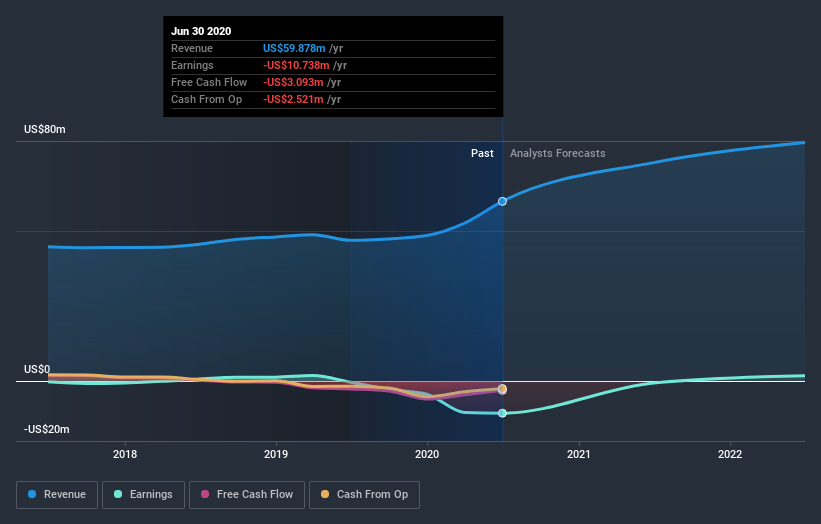Click the -US$20m y-axis label
The image size is (821, 524).
47,429
